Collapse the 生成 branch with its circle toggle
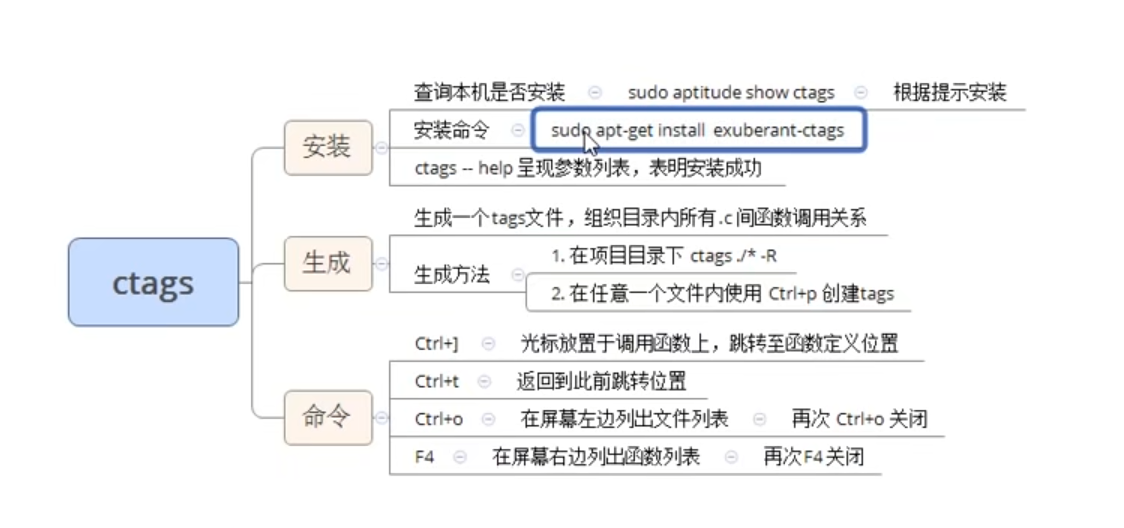This screenshot has height=528, width=1124. click(381, 264)
